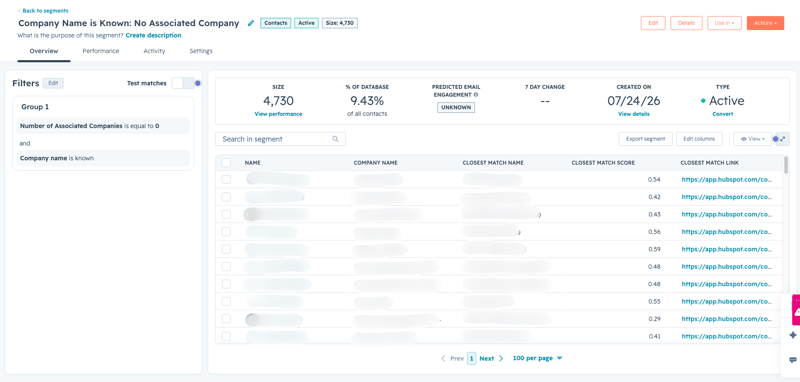800x382 pixels.
Task: Open the 100 per page dropdown
Action: tap(537, 359)
